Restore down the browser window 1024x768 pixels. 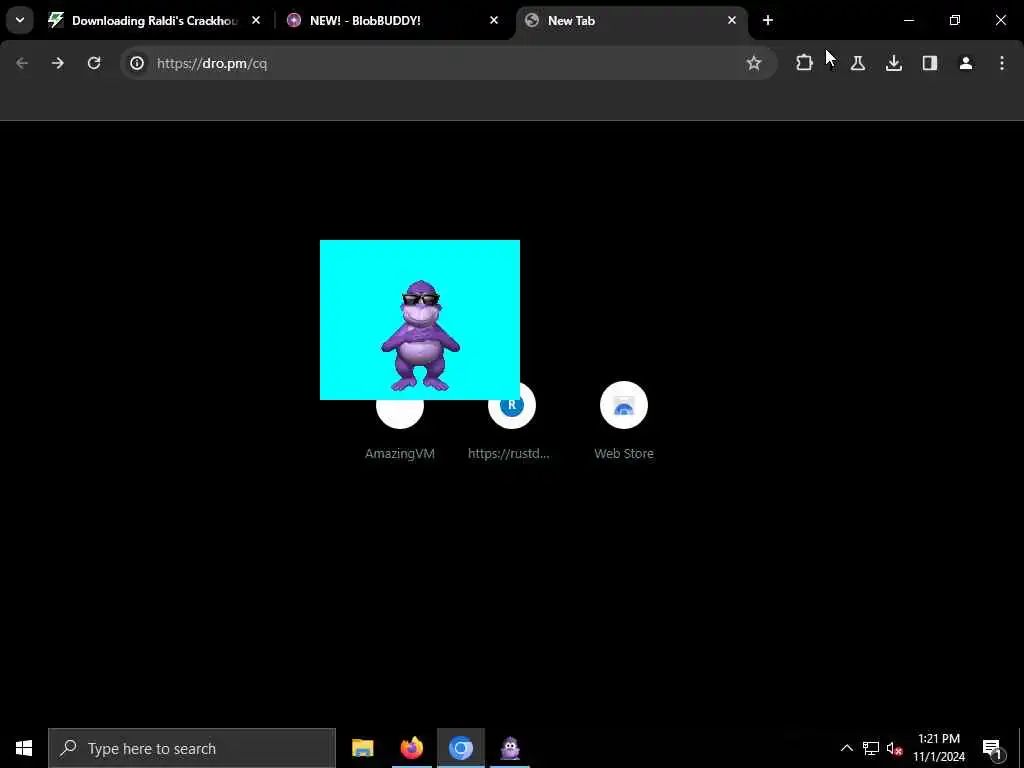point(955,20)
